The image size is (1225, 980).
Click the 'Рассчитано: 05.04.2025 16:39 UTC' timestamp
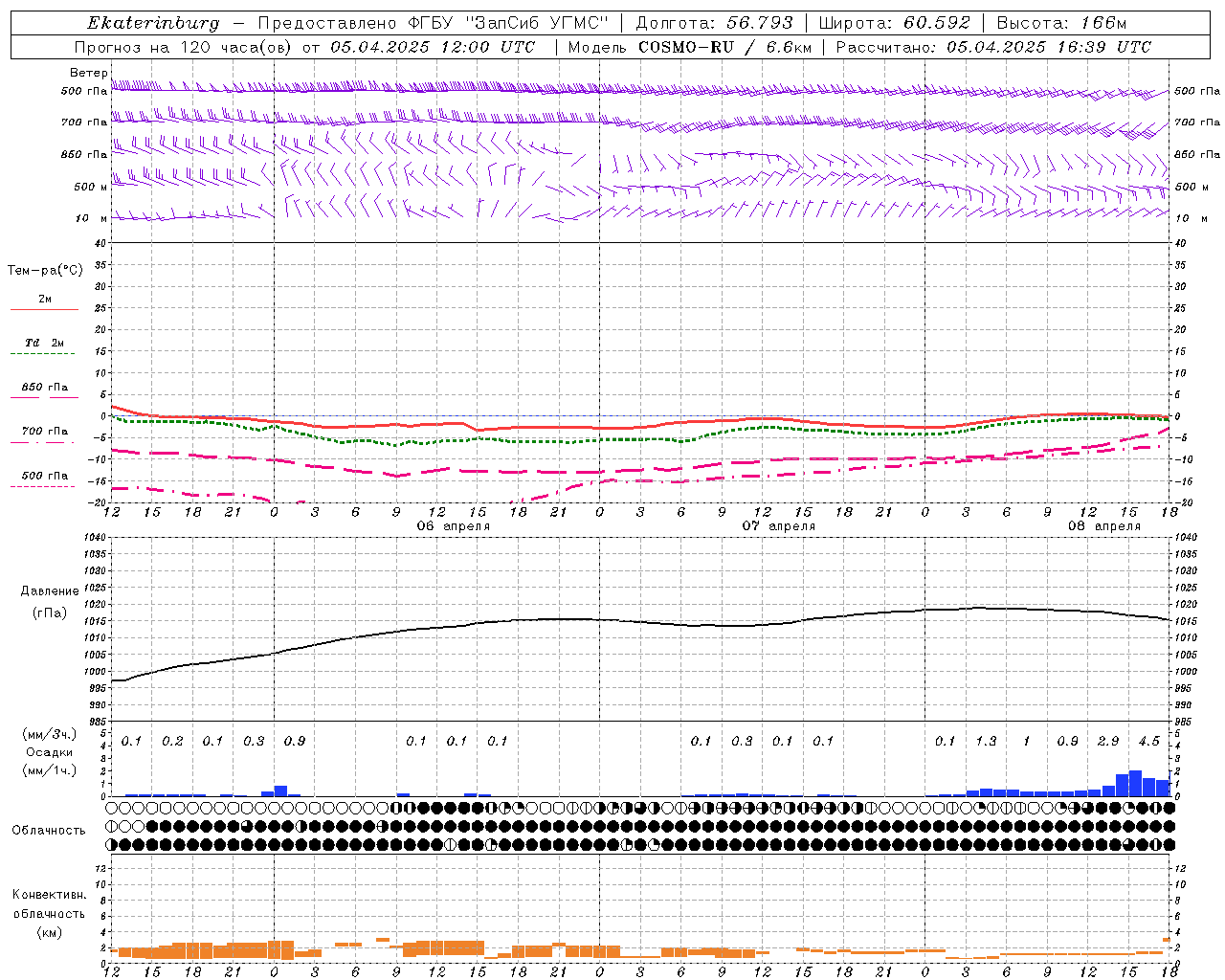click(993, 47)
